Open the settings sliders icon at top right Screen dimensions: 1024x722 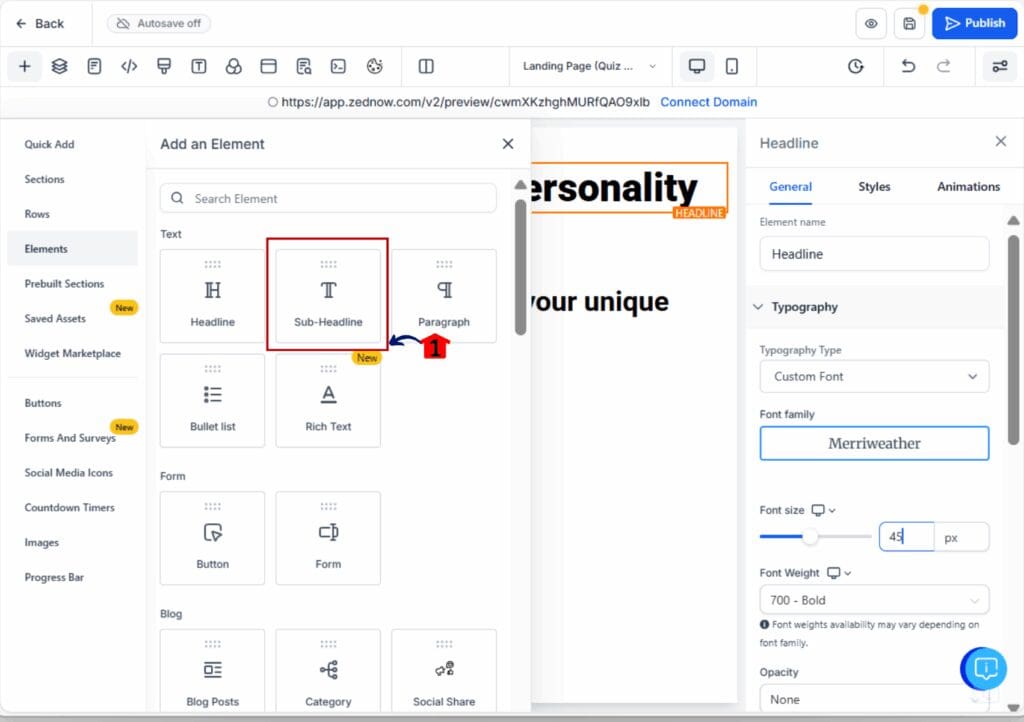coord(999,66)
